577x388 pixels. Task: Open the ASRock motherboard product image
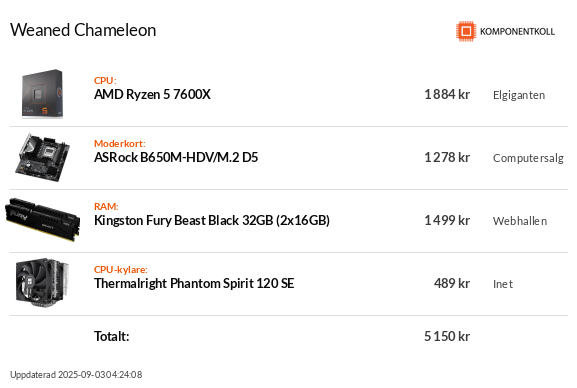(42, 158)
